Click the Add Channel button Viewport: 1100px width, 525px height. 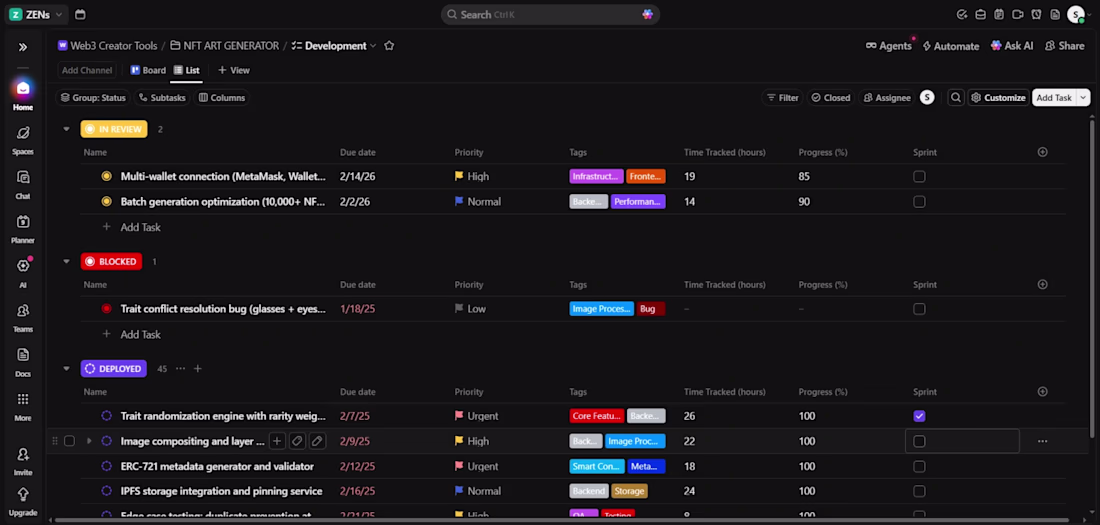[87, 70]
